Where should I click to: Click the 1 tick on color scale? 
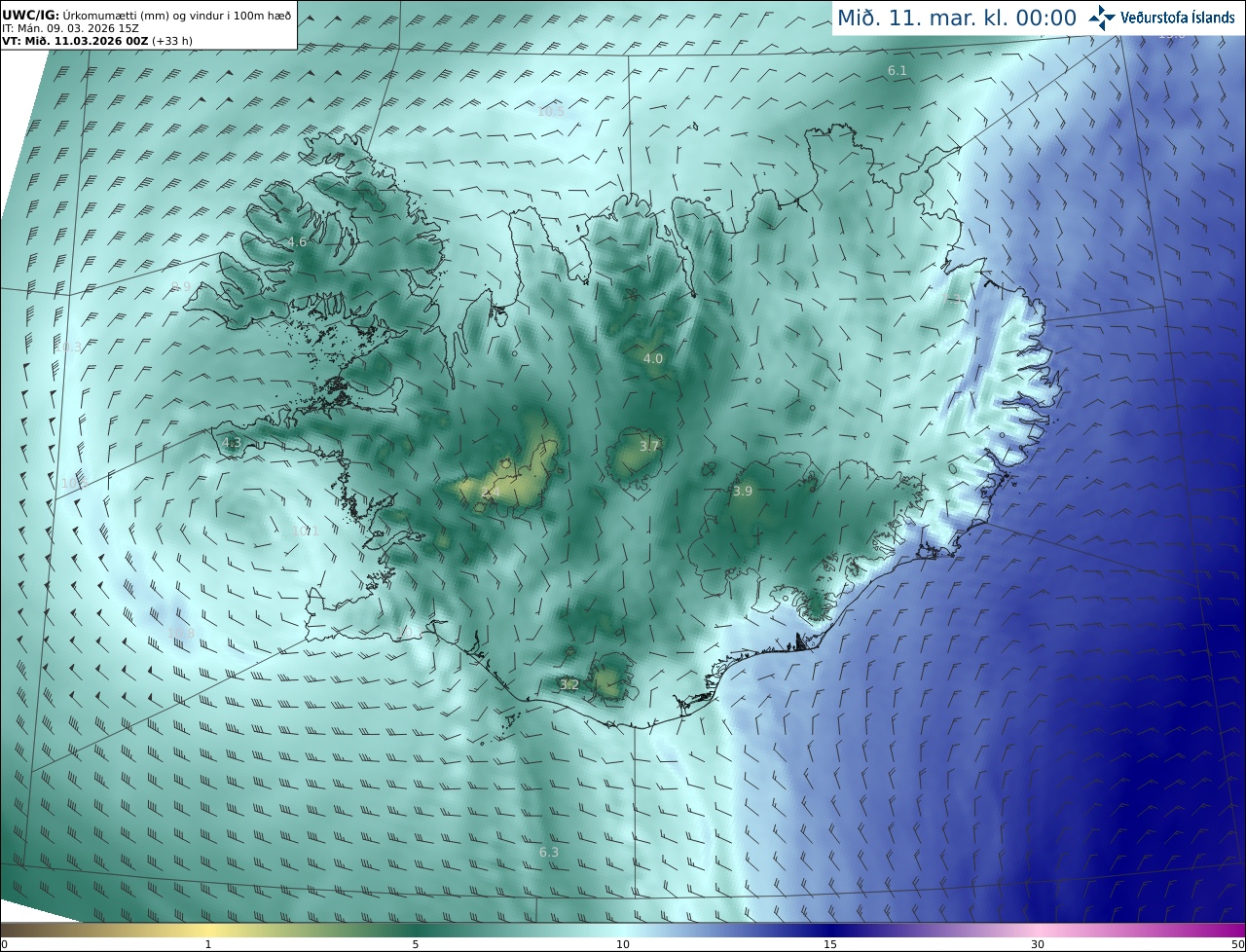pos(208,944)
